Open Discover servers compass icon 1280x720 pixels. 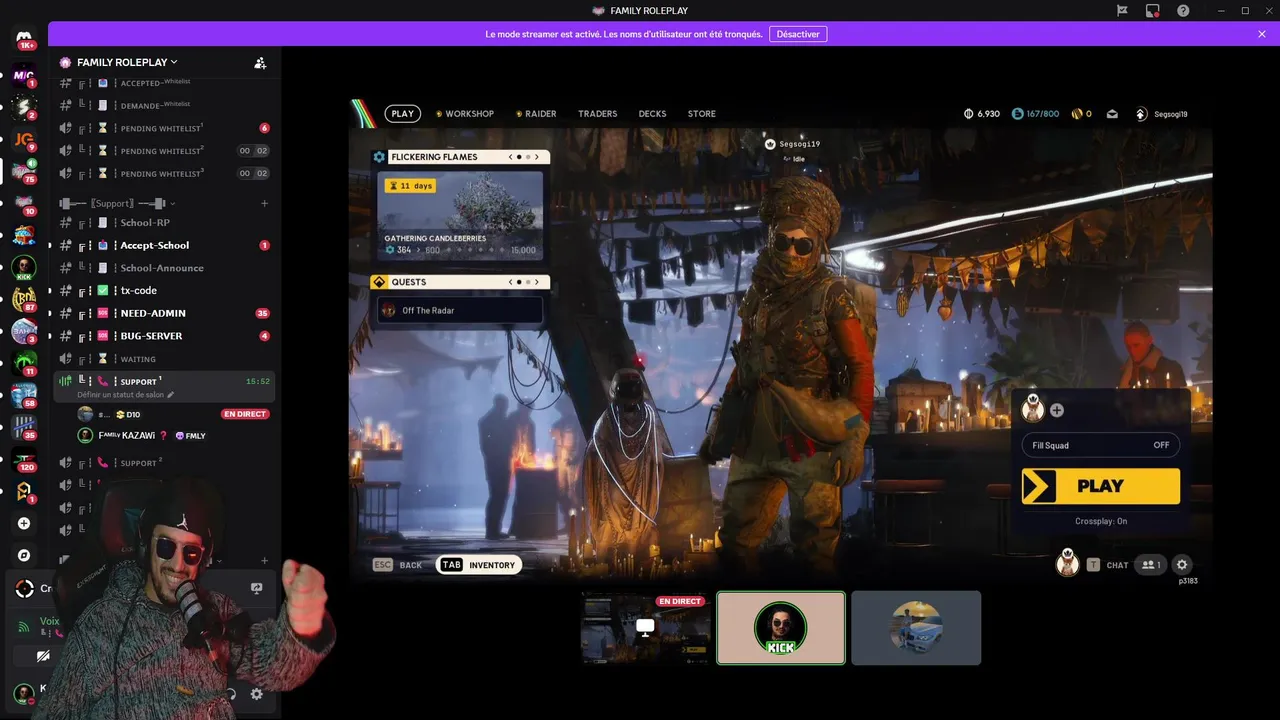24,555
